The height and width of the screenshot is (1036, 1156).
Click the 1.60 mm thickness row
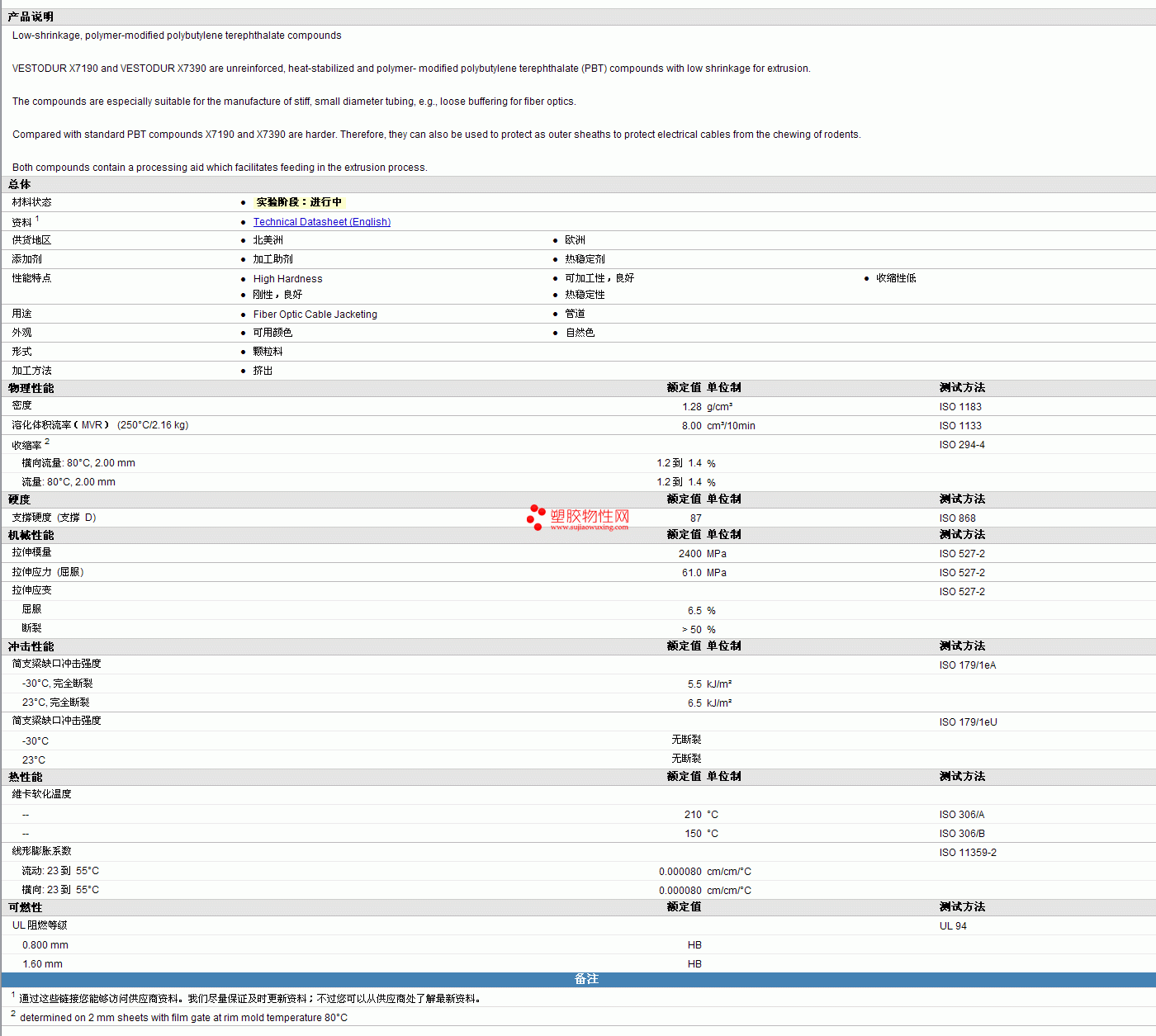pos(578,964)
